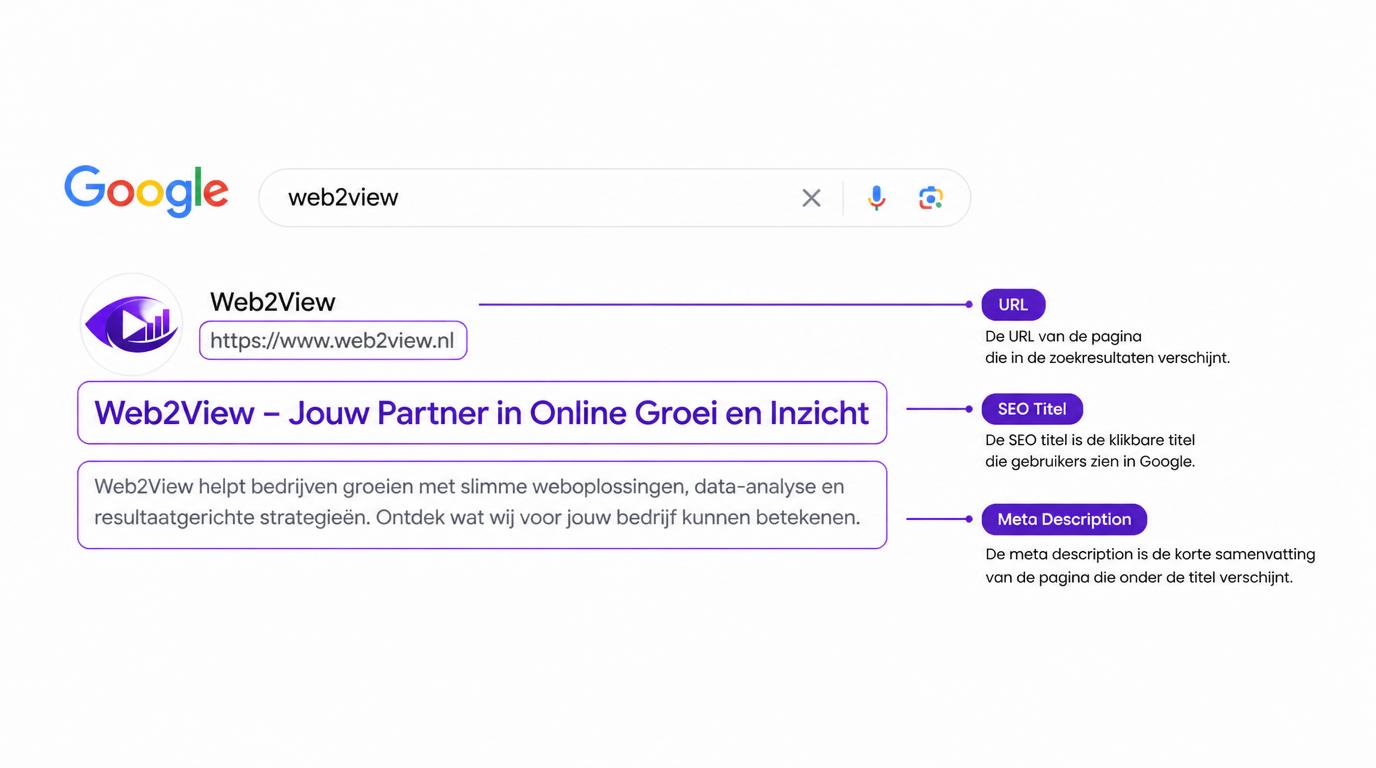Click text 'De URL van de pagina'

click(1063, 336)
